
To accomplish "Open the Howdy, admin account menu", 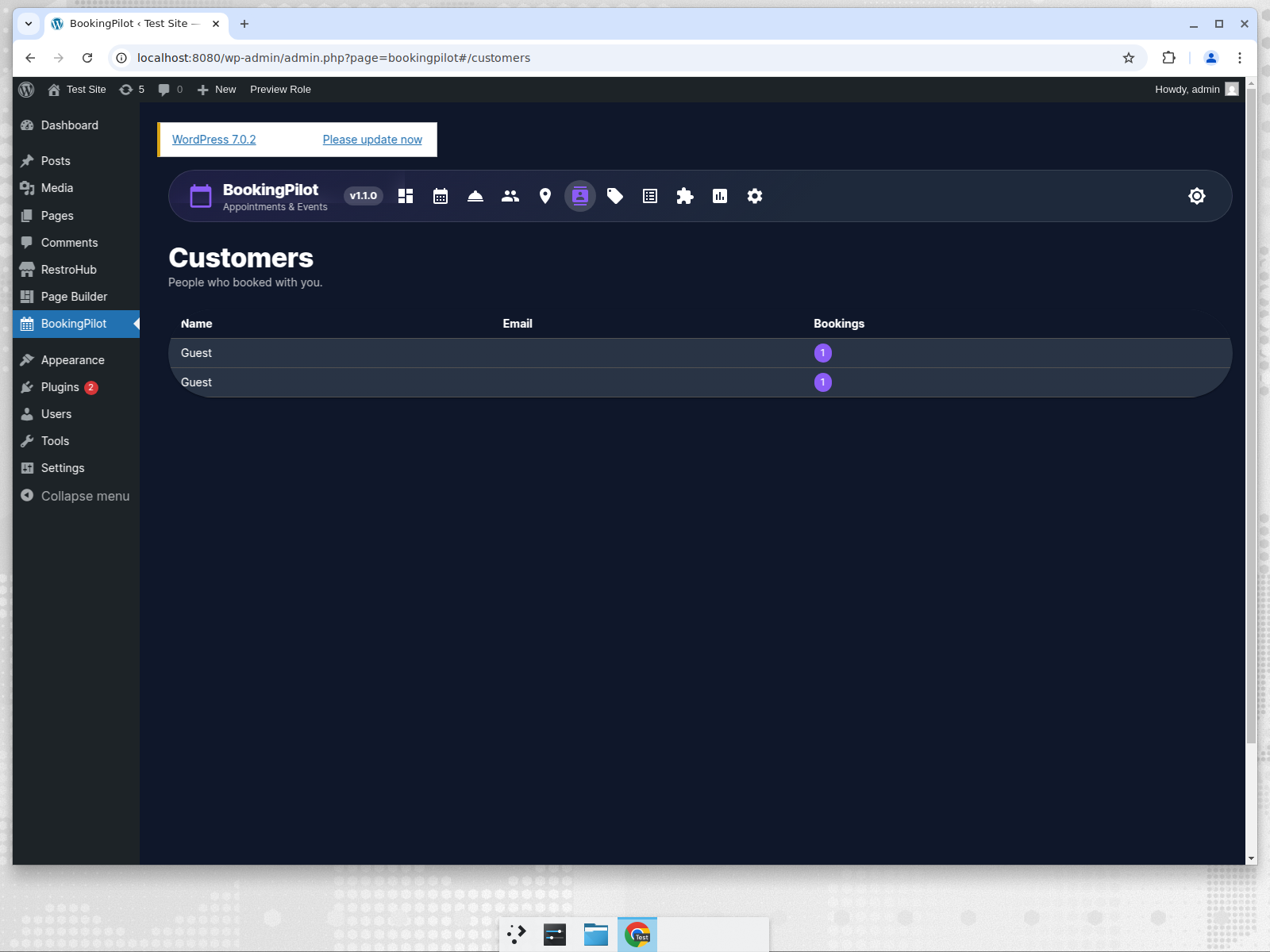I will 1196,90.
